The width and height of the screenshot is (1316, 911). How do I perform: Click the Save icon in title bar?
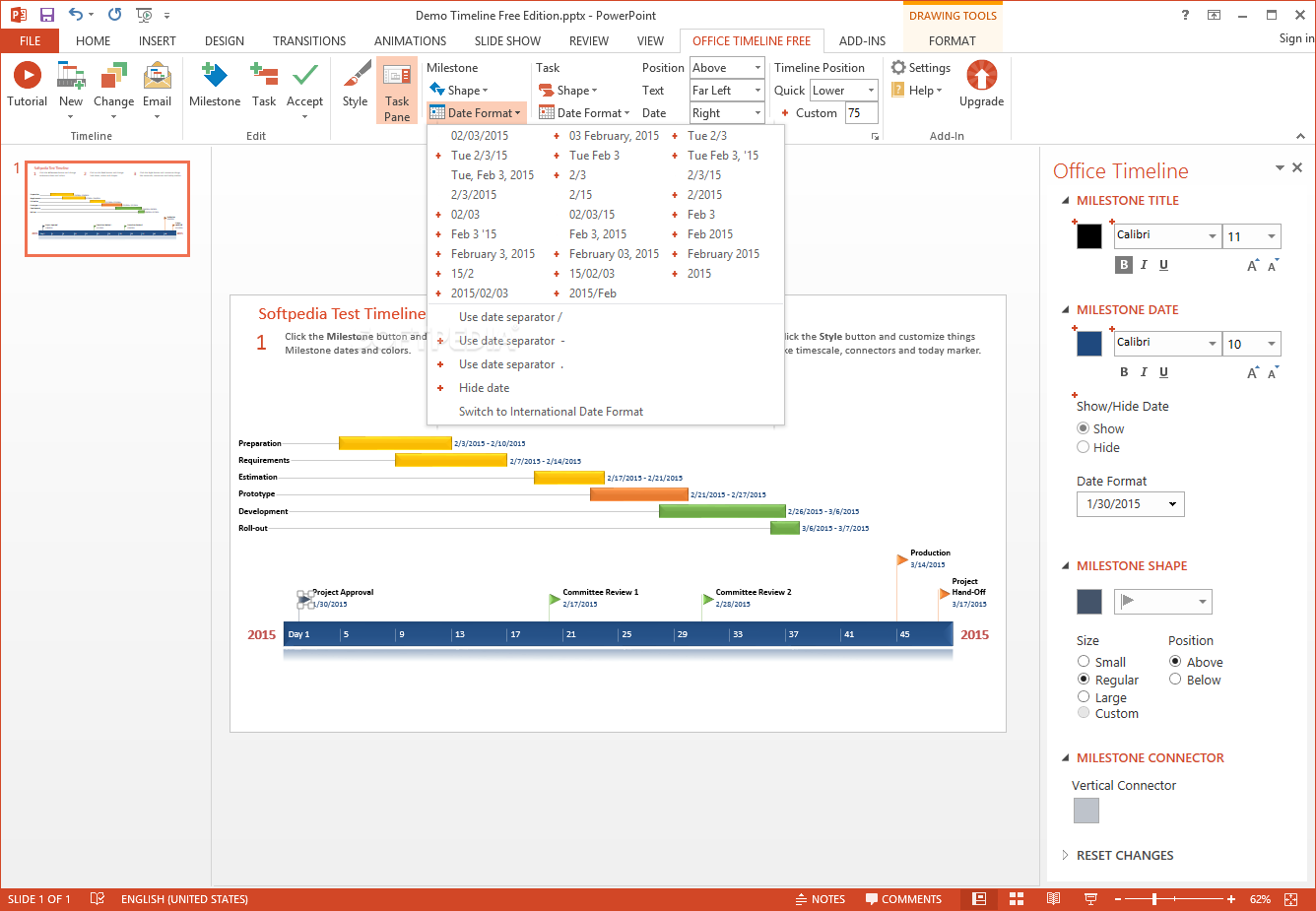pos(46,15)
